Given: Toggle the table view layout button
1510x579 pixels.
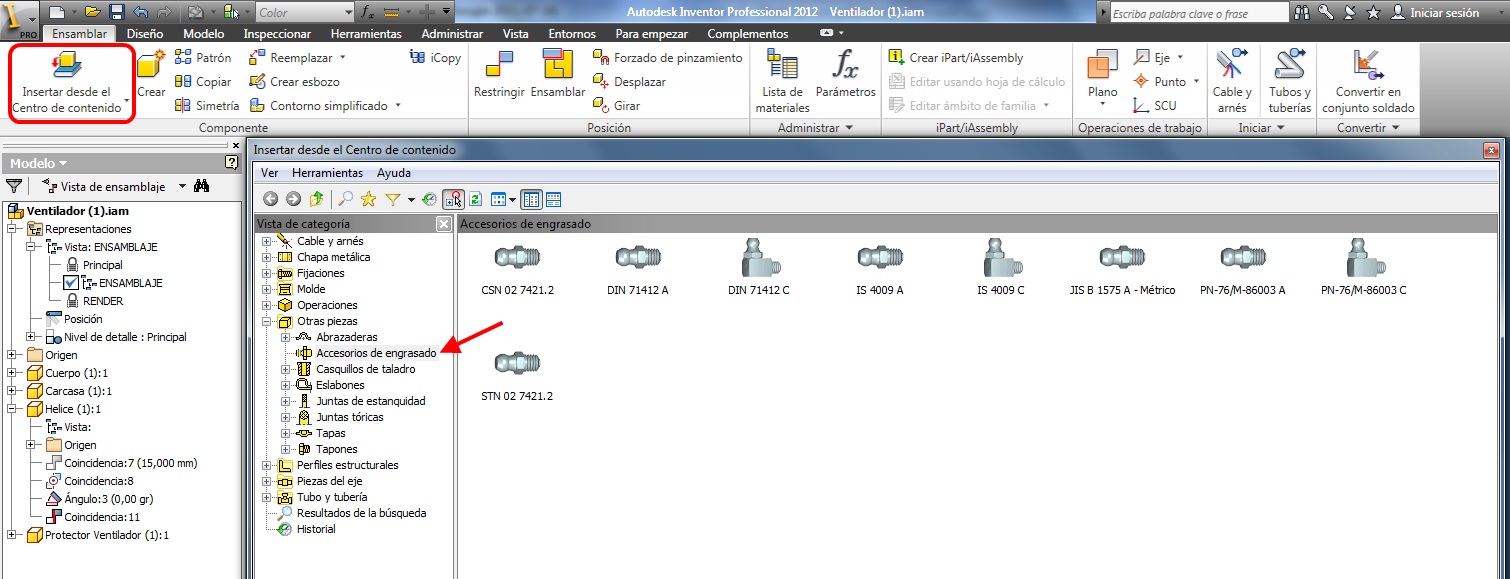Looking at the screenshot, I should click(553, 199).
